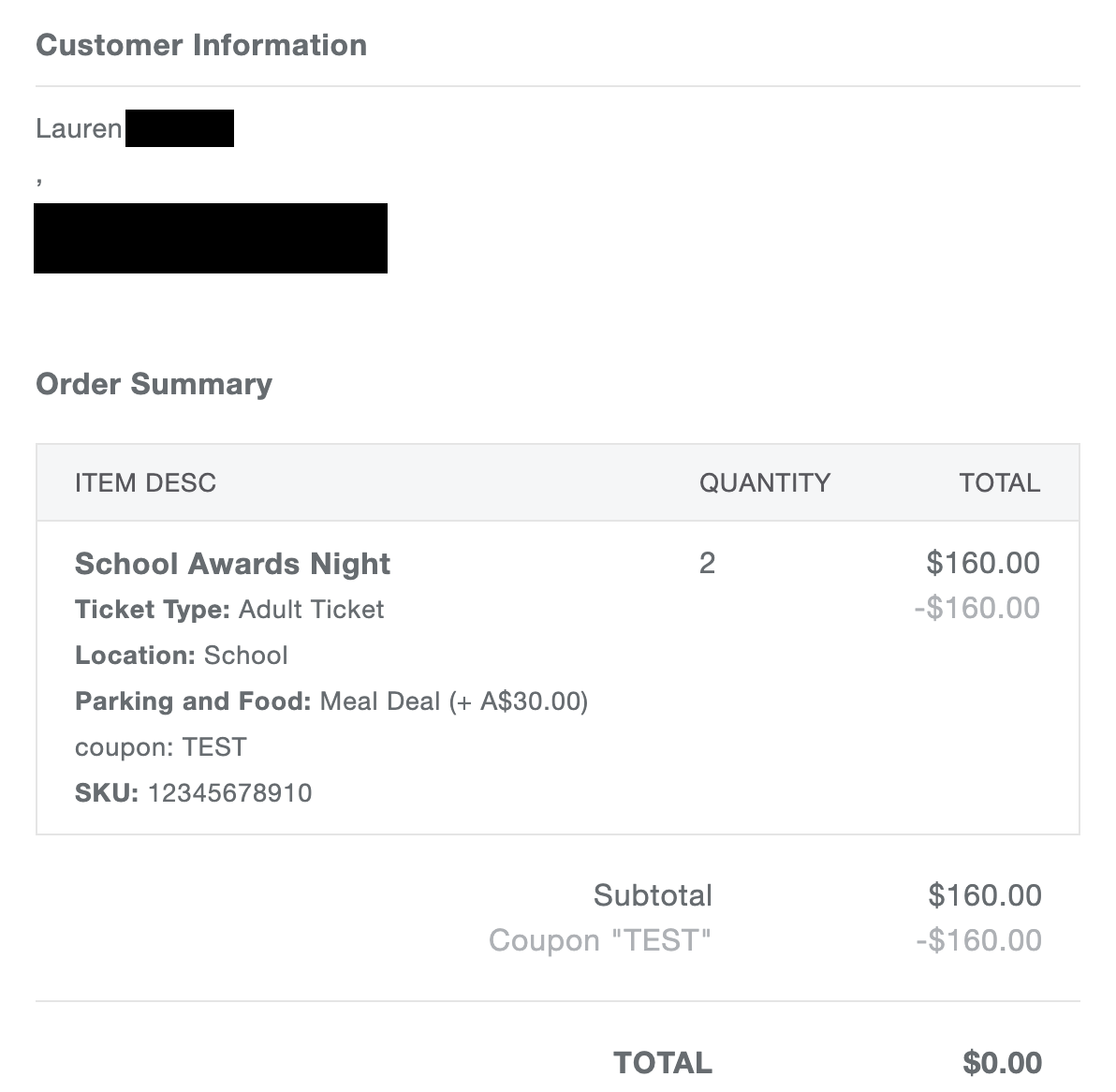Click the Location School line
The image size is (1116, 1092).
[182, 655]
